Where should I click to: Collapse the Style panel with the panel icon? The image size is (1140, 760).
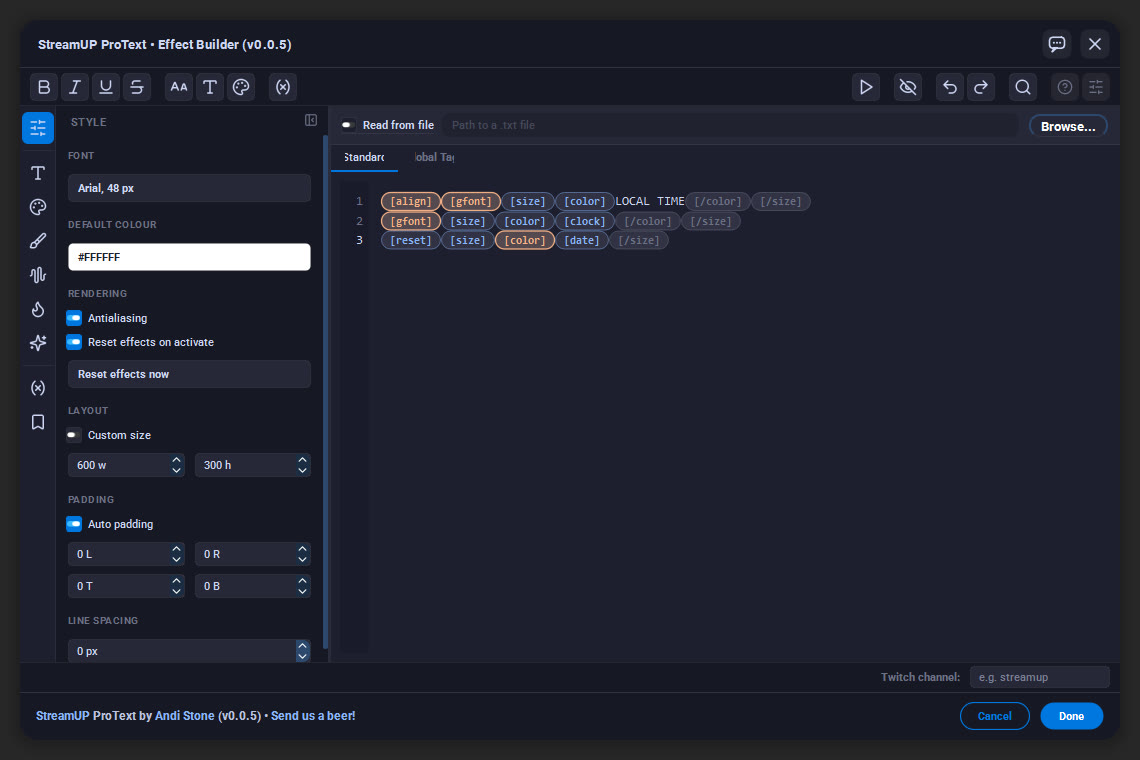pos(310,120)
